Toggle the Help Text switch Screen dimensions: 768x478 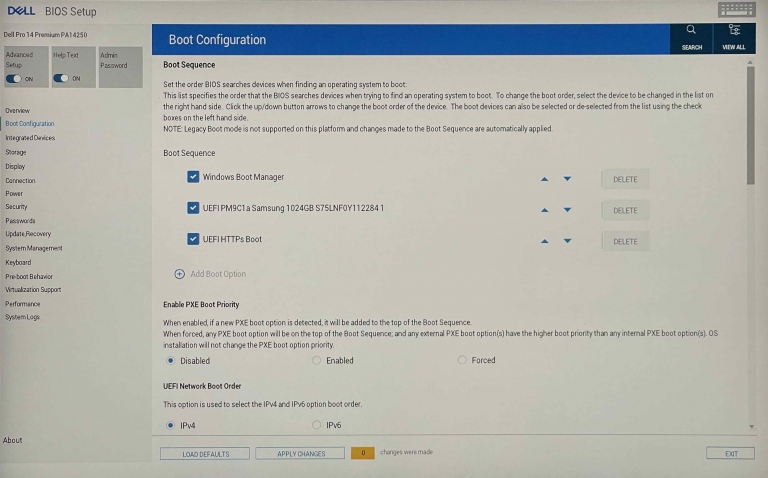(61, 78)
